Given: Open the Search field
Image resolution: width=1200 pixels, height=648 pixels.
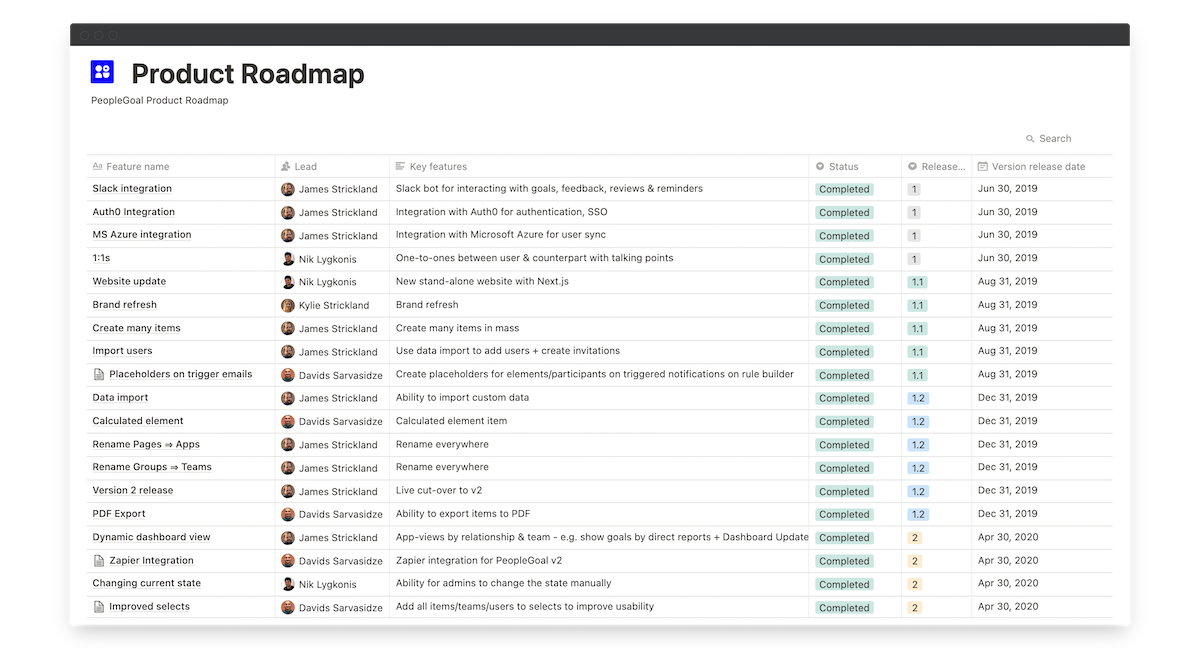Looking at the screenshot, I should coord(1048,139).
